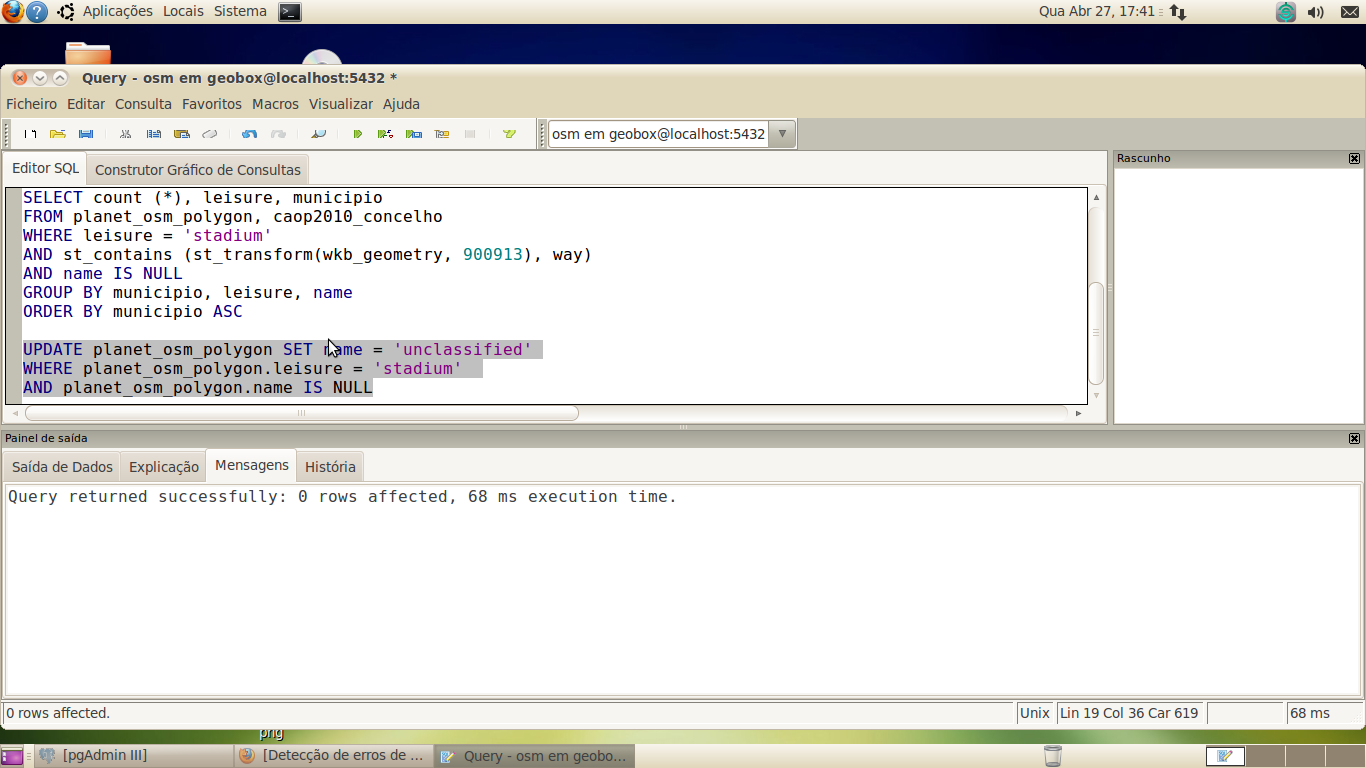Open the Favoritos menu

coord(212,104)
